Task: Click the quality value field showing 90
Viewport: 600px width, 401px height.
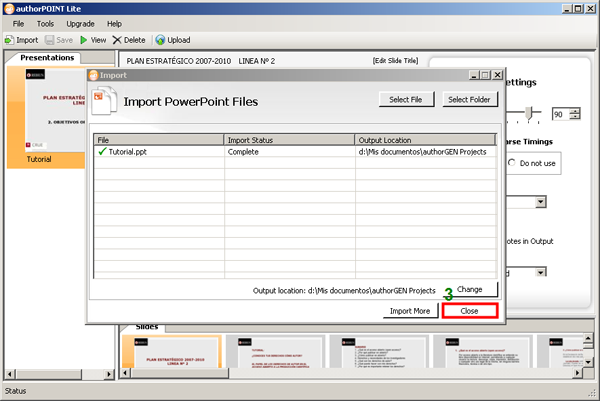Action: pyautogui.click(x=561, y=114)
